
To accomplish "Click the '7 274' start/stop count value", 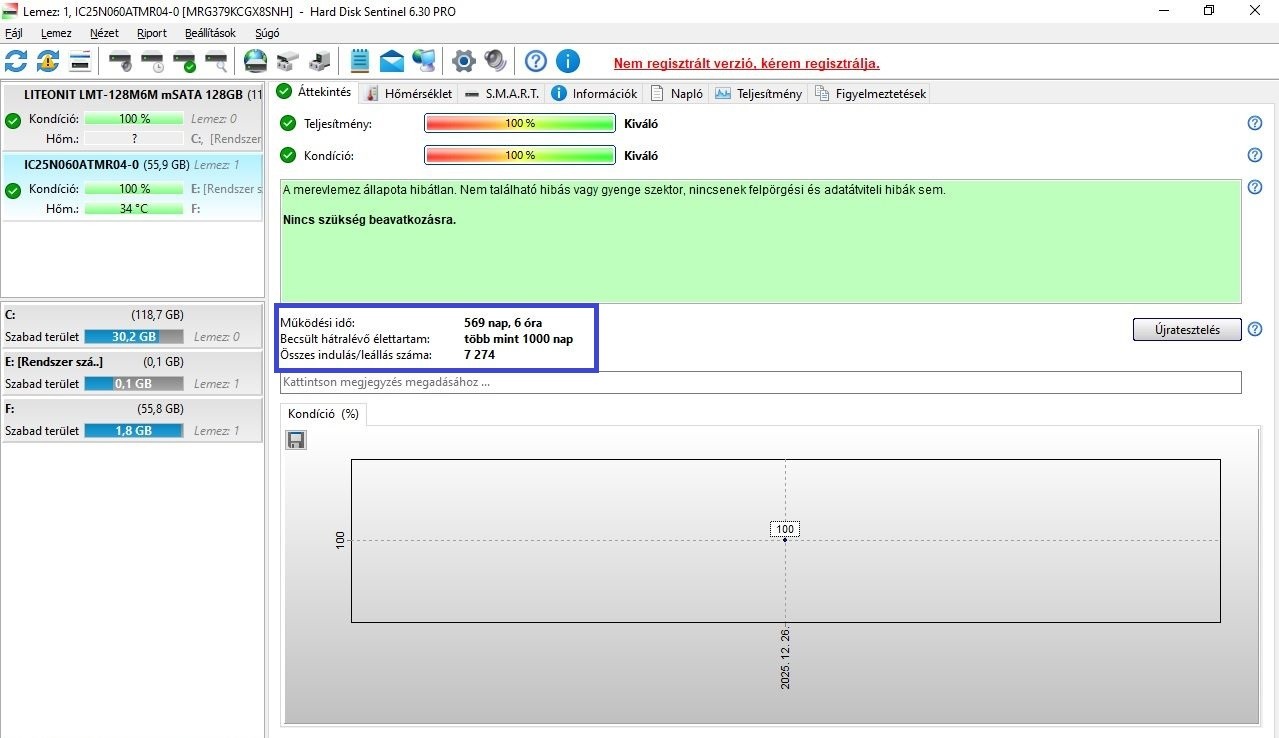I will pyautogui.click(x=480, y=355).
